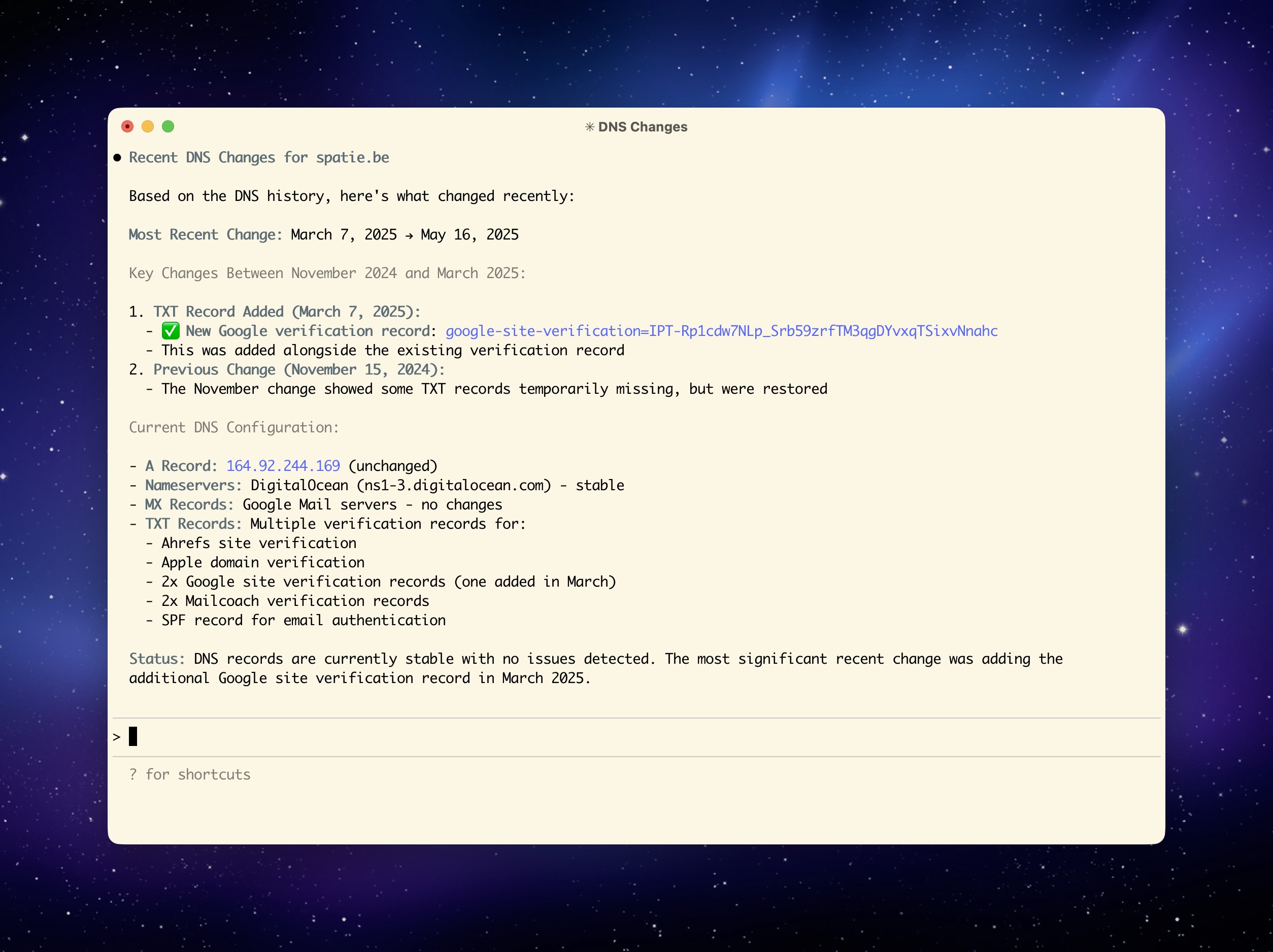
Task: Close the DNS Changes terminal window
Action: pos(128,126)
